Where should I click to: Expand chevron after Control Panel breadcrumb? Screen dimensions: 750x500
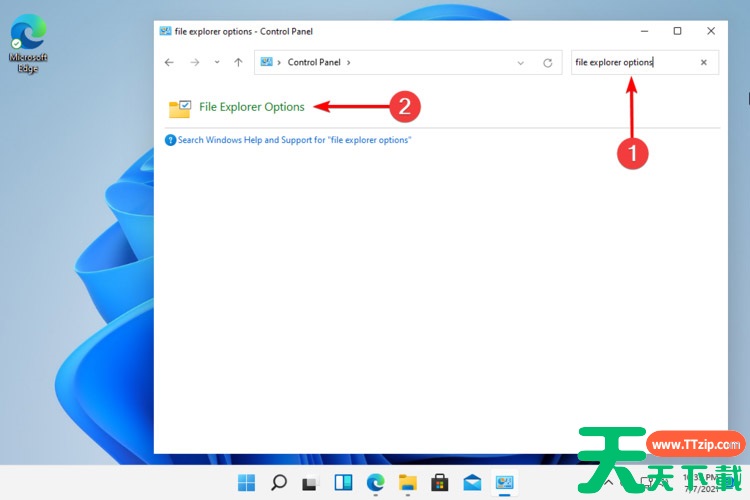[349, 63]
